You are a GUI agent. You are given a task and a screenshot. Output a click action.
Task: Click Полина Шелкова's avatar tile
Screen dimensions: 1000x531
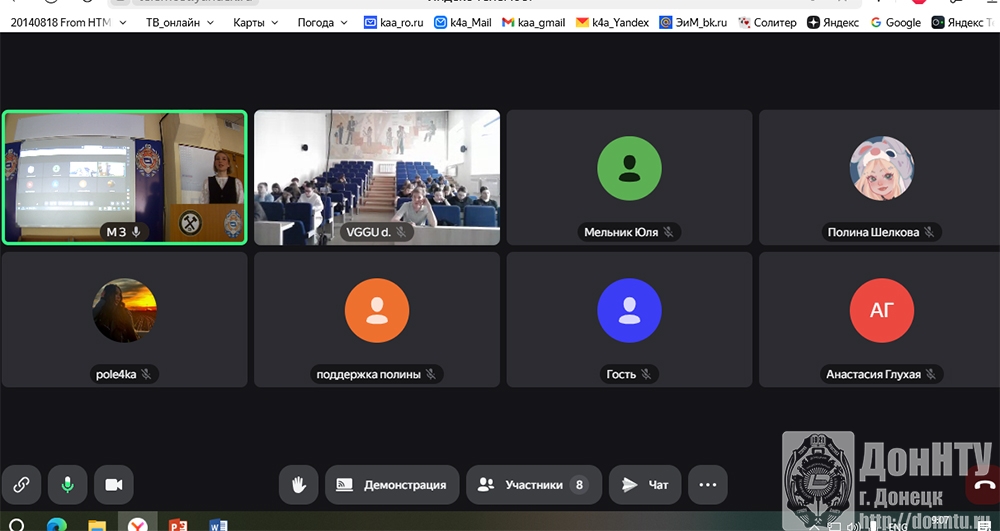tap(881, 177)
